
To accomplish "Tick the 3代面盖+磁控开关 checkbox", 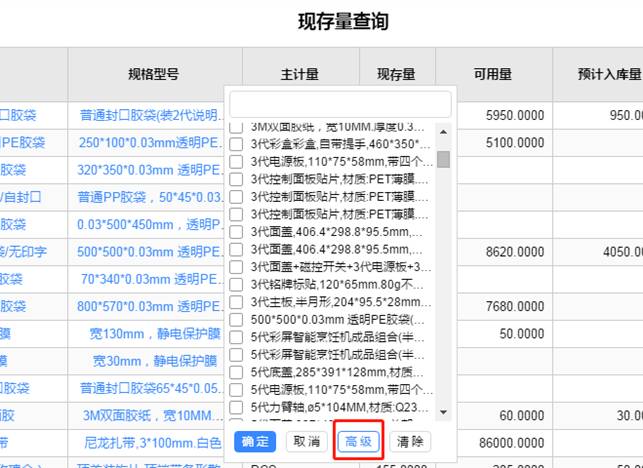I will click(236, 267).
